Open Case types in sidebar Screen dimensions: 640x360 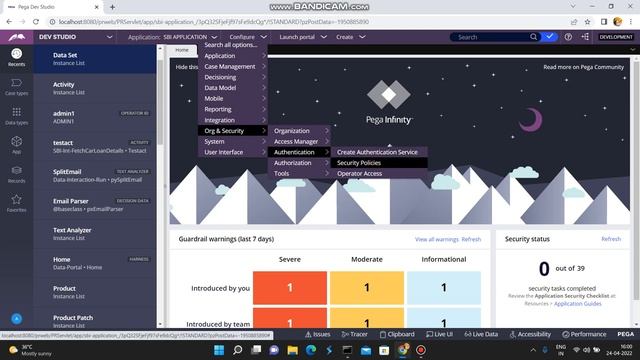point(16,87)
